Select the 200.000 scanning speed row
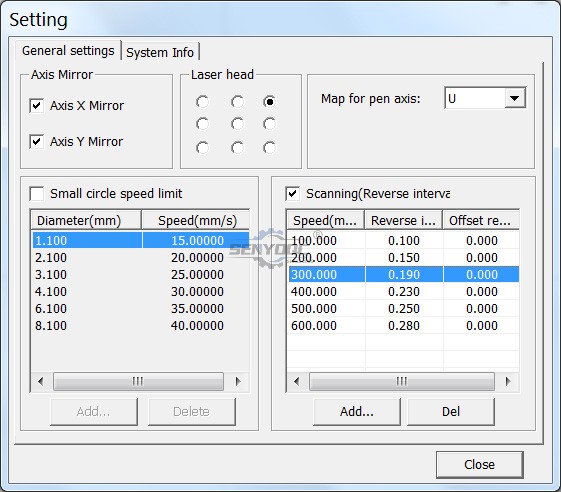The image size is (561, 492). point(403,258)
